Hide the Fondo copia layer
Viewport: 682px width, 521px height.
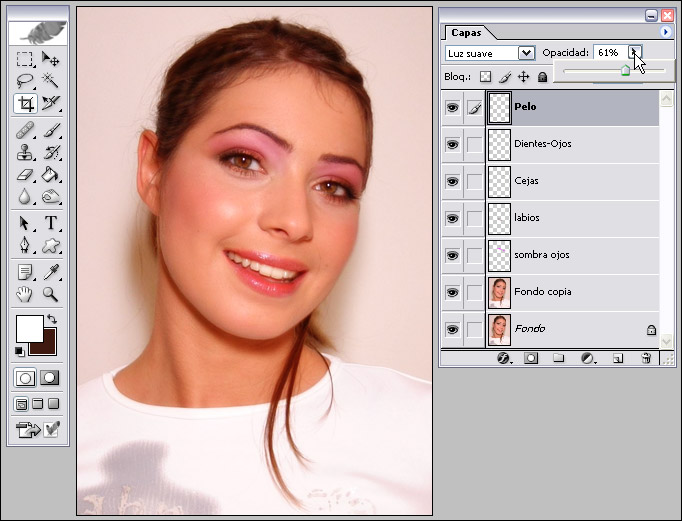[451, 292]
